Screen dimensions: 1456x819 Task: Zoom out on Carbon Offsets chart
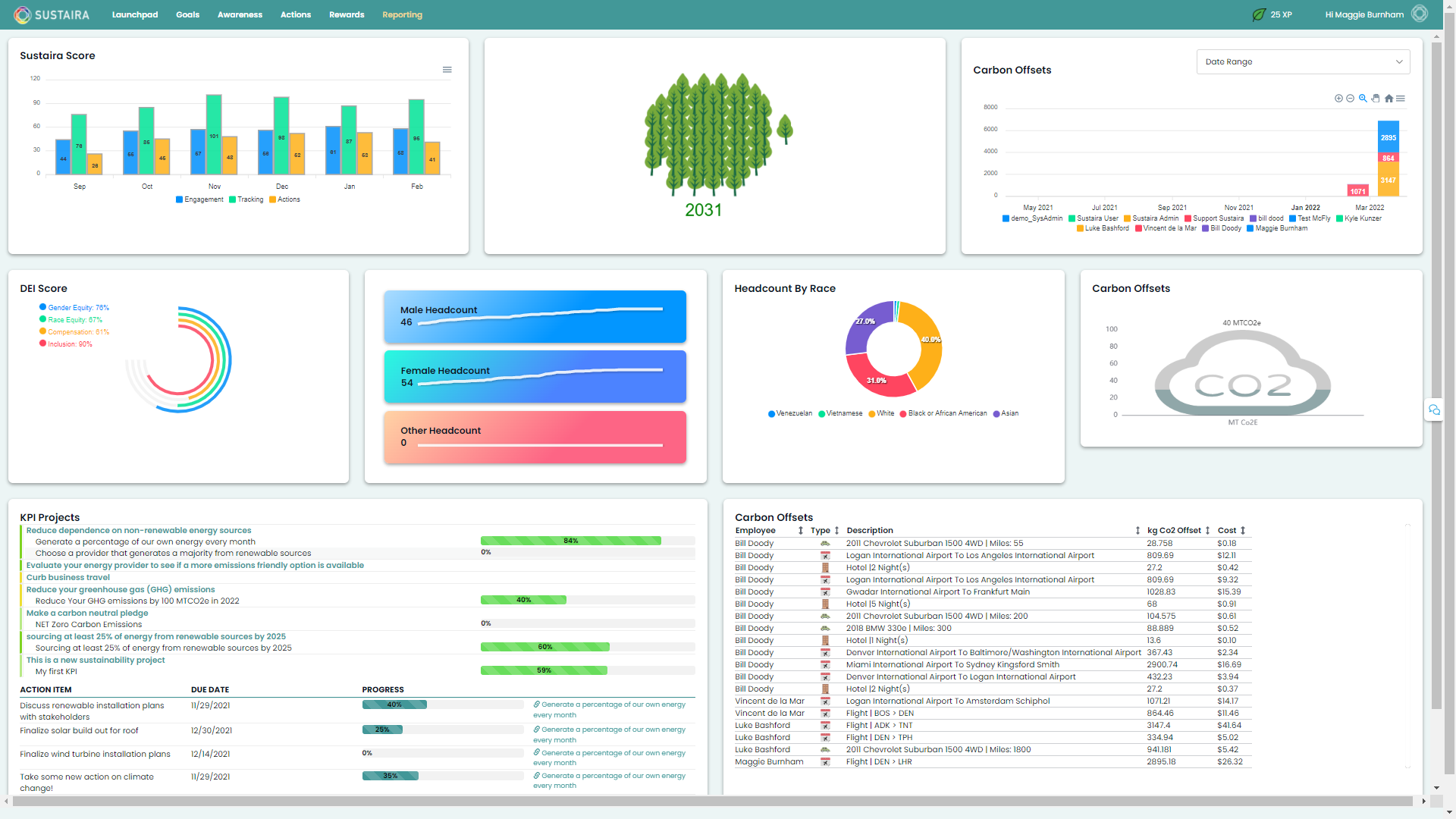coord(1351,99)
